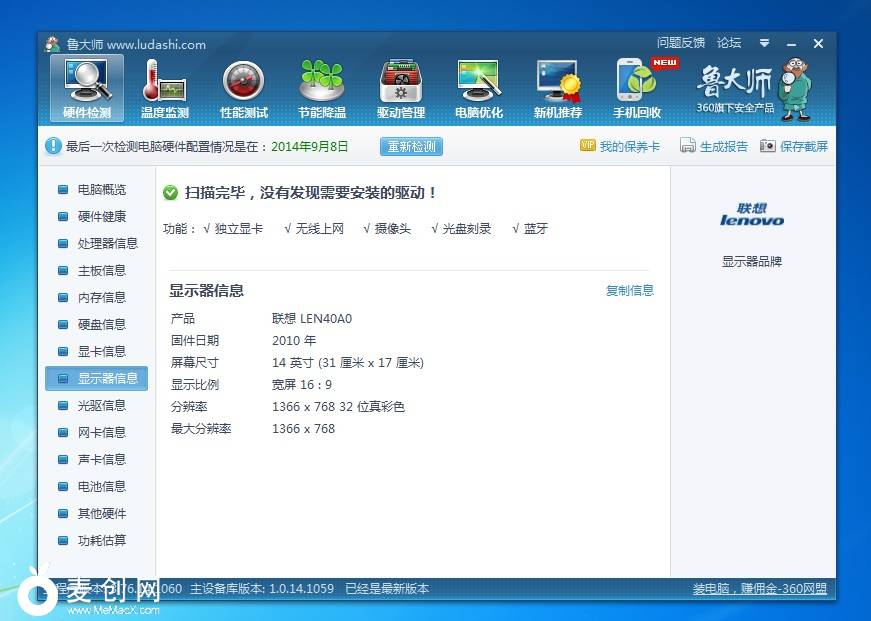
Task: Click the 重新检测 re-detect button
Action: (411, 147)
